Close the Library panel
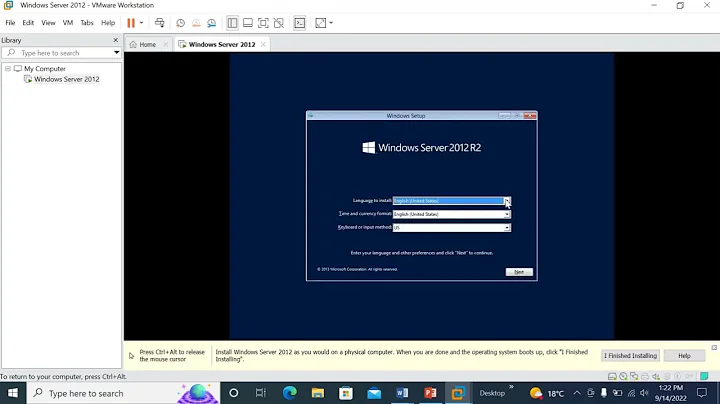720x404 pixels. point(116,40)
